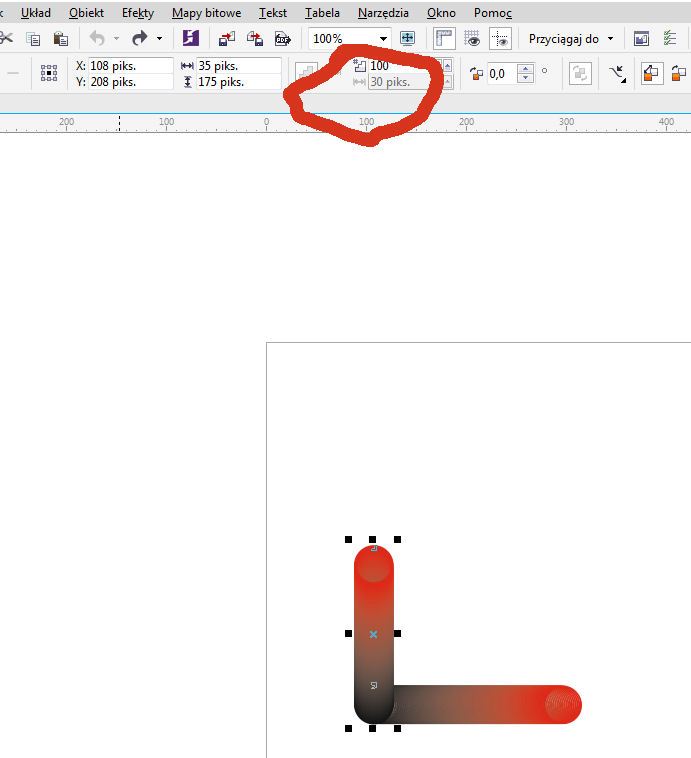Increase the blend rotation angle using up arrow
The width and height of the screenshot is (691, 758).
point(525,68)
